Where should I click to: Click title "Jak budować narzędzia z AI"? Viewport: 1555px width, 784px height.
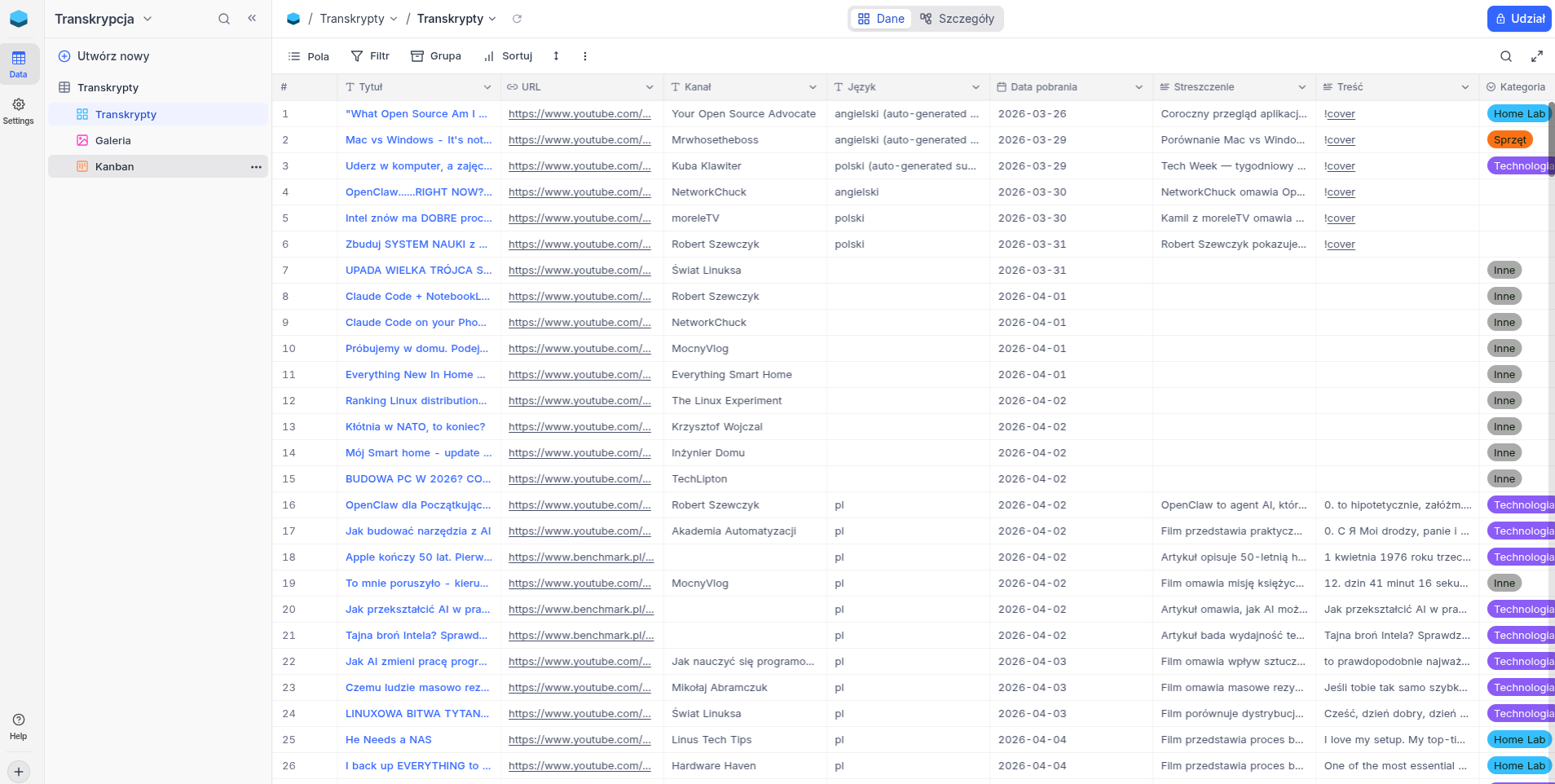pos(418,531)
